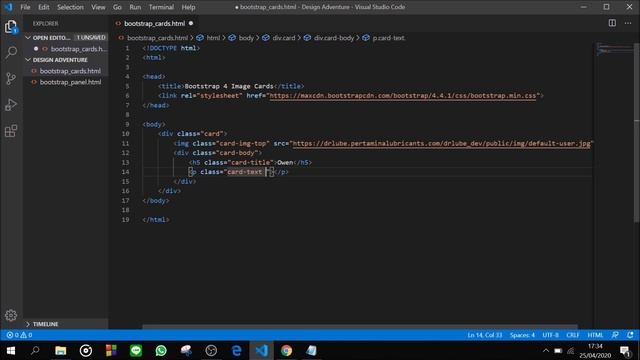Click CRLF end of line selector
640x360 pixels.
tap(573, 335)
